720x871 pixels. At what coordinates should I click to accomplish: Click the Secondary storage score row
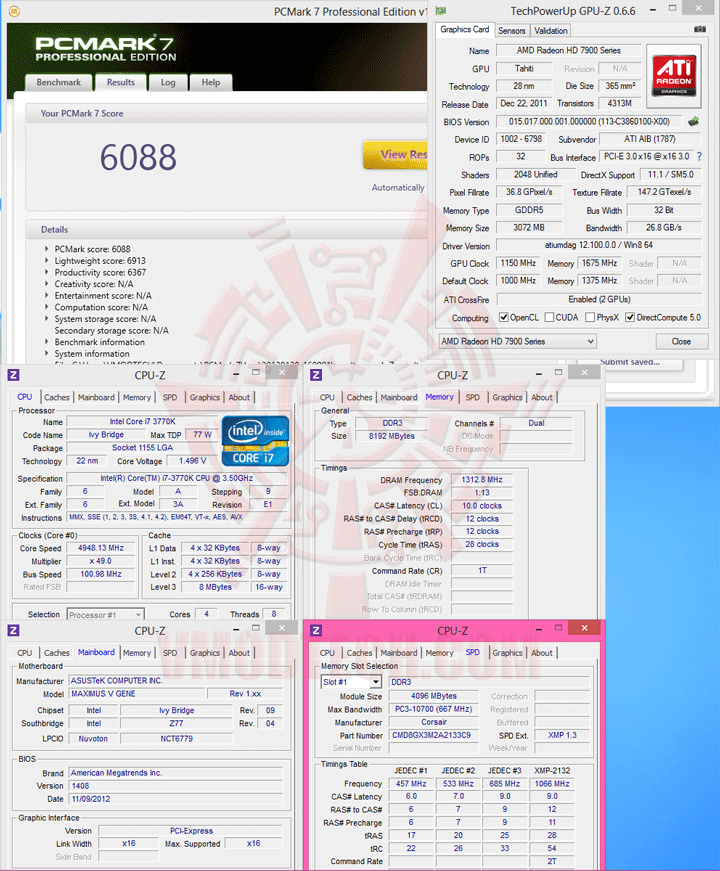point(112,331)
